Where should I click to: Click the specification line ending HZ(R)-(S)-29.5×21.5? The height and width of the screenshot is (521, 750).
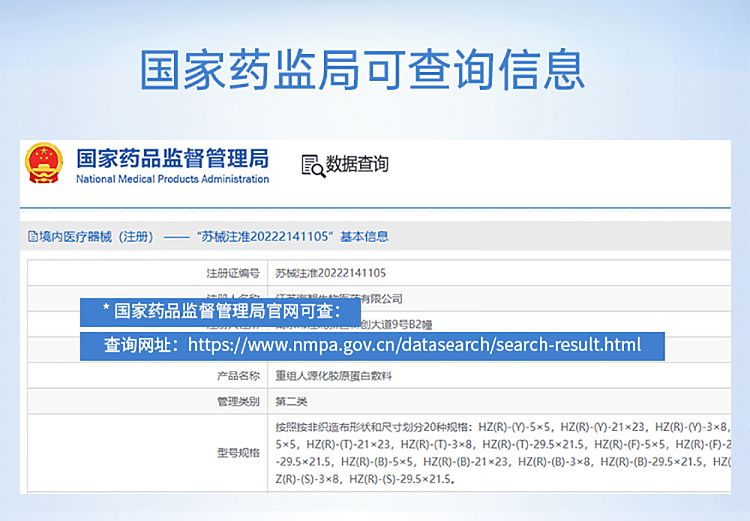(365, 479)
